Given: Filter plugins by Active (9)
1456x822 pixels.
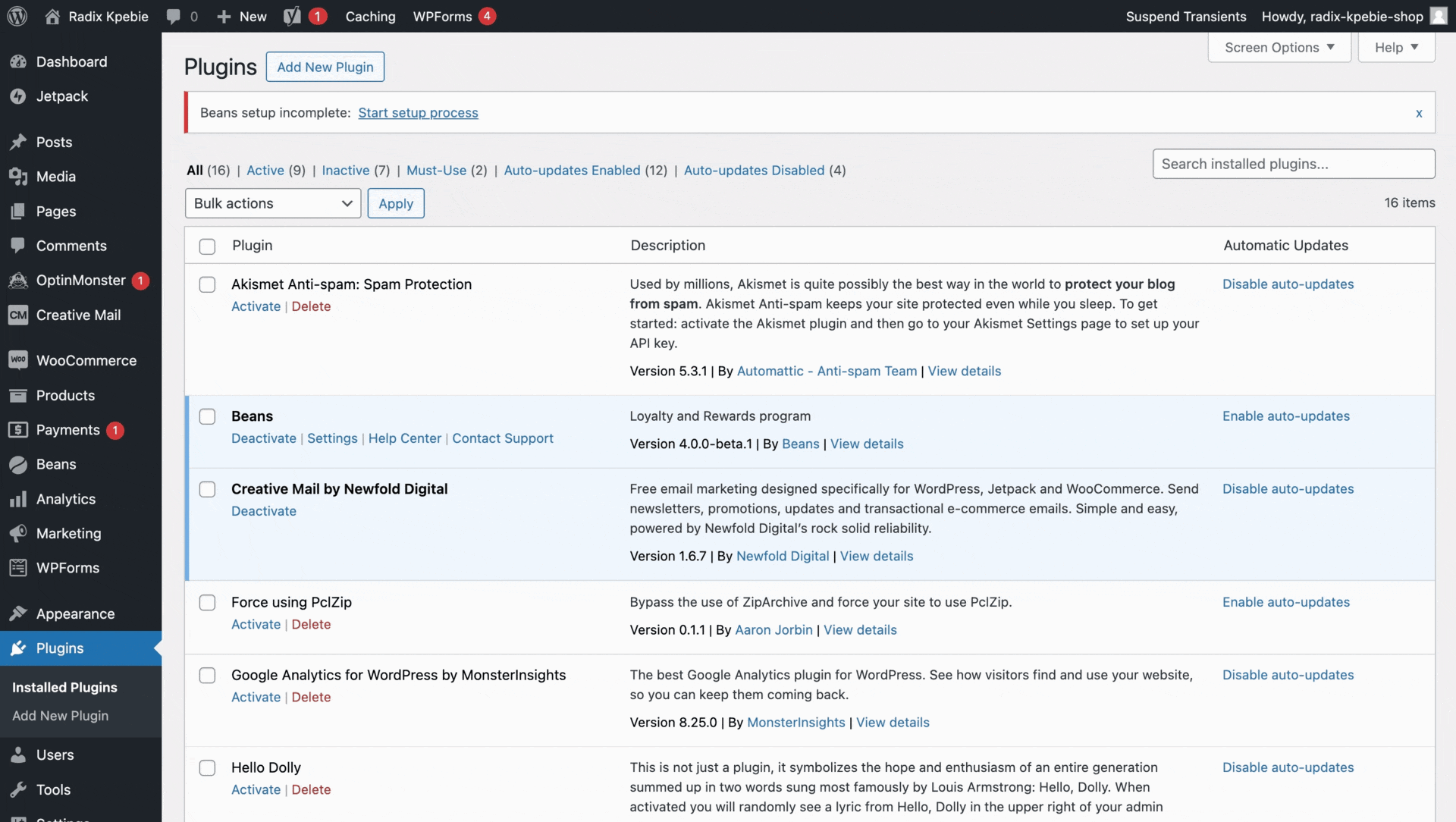Looking at the screenshot, I should pos(276,170).
